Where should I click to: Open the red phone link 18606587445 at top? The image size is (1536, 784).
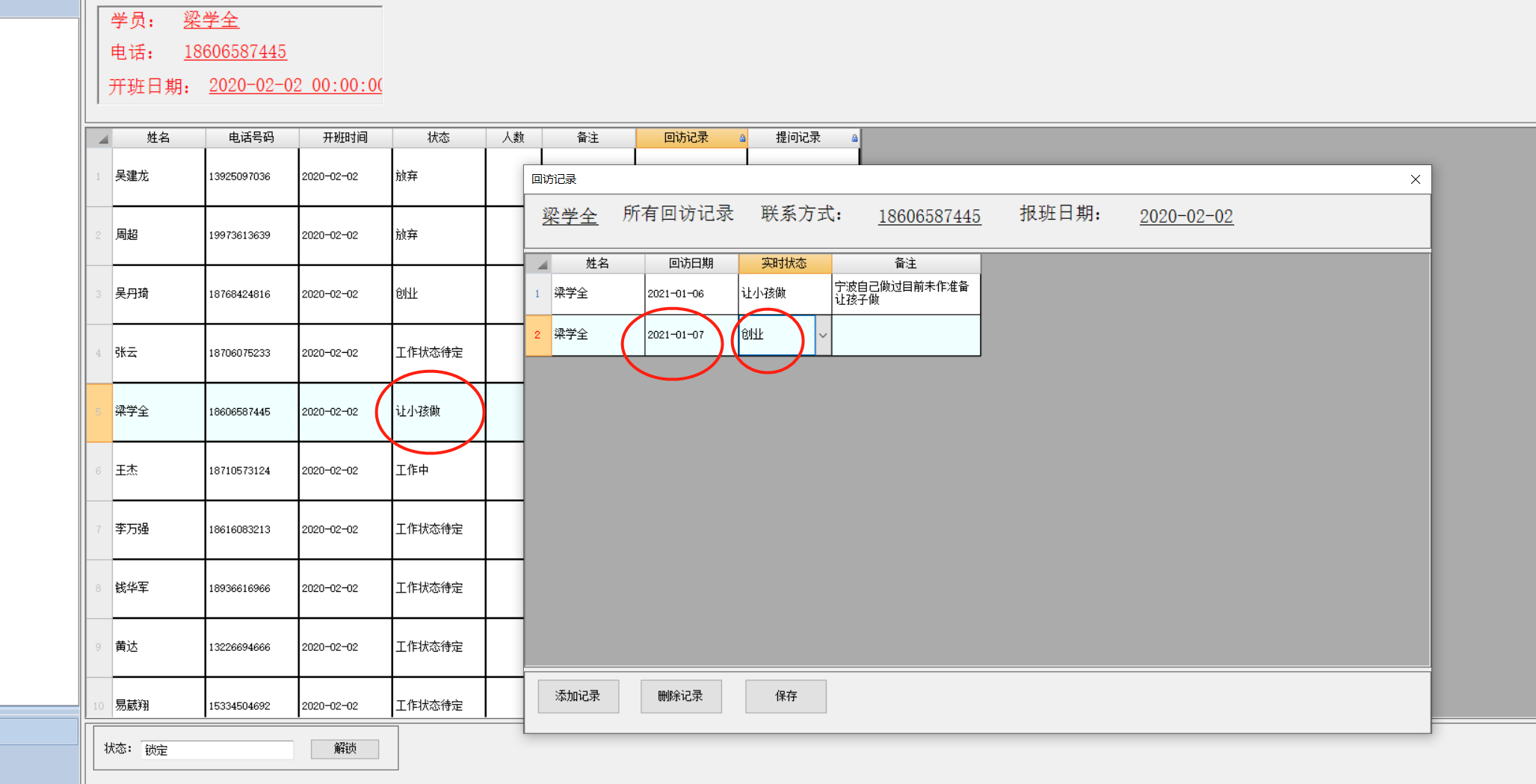tap(235, 52)
